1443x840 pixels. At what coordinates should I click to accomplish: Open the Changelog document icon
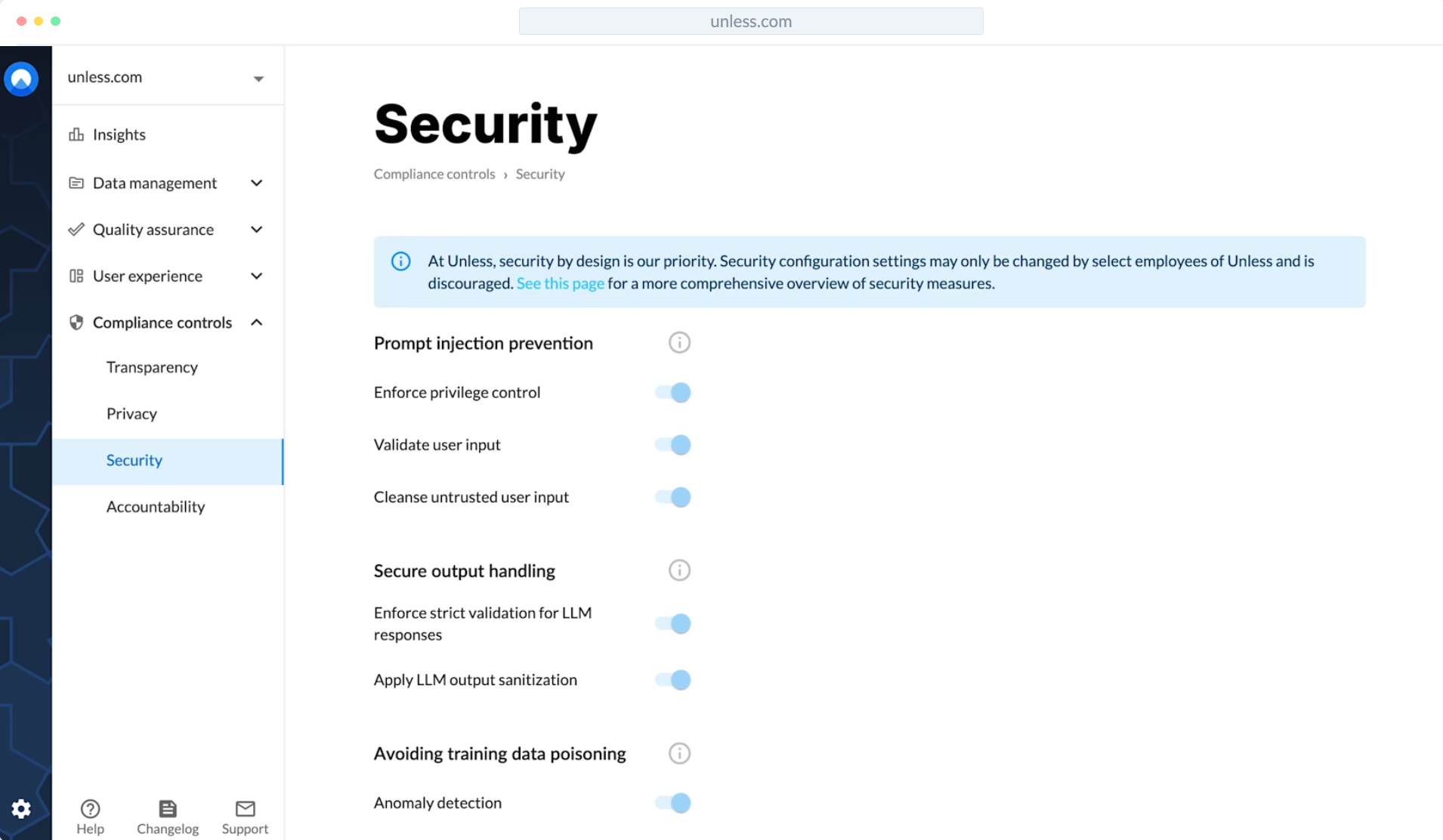[x=168, y=809]
